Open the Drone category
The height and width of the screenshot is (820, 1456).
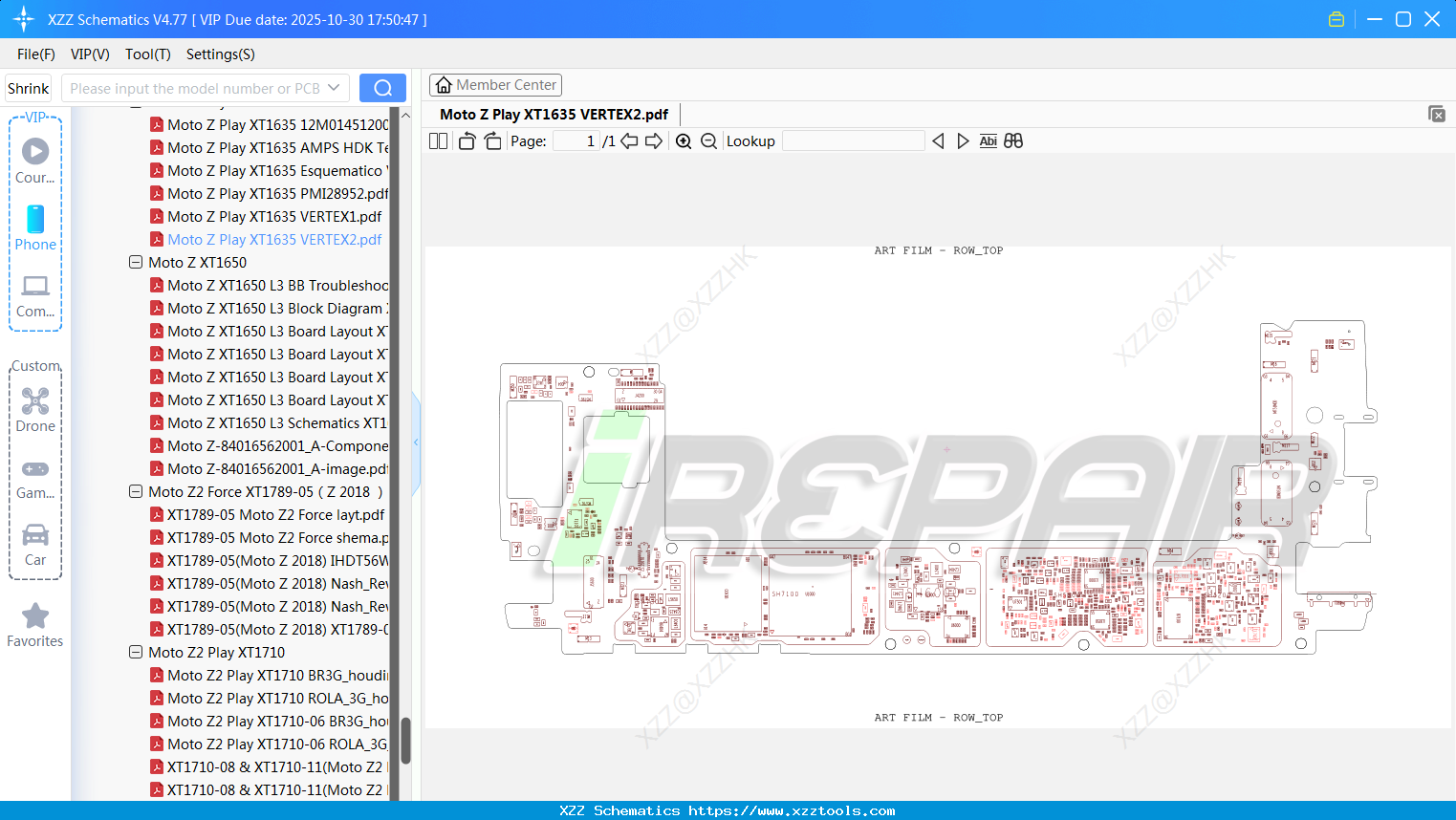(35, 410)
